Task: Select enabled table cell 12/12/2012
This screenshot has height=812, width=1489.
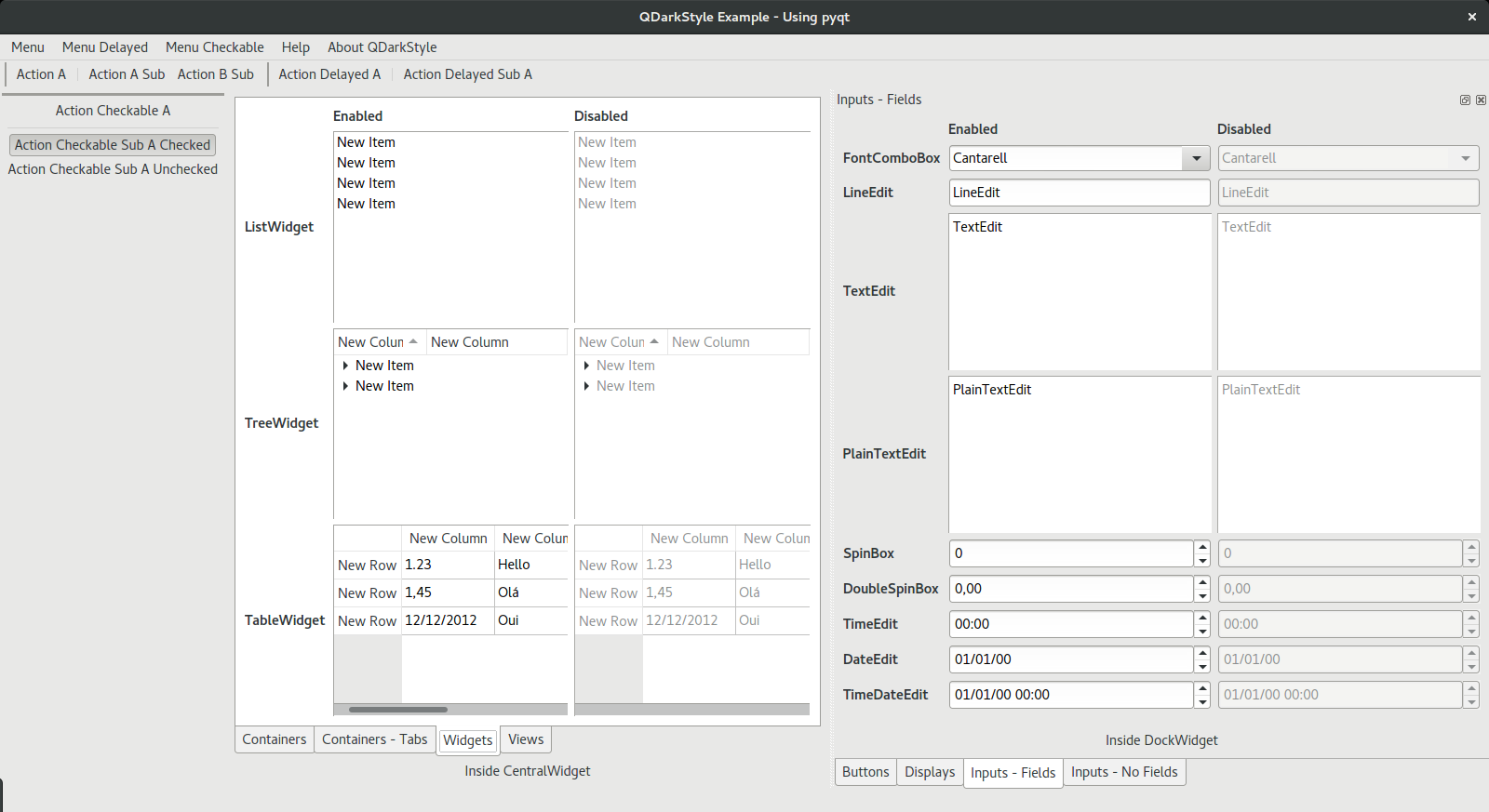Action: [448, 620]
